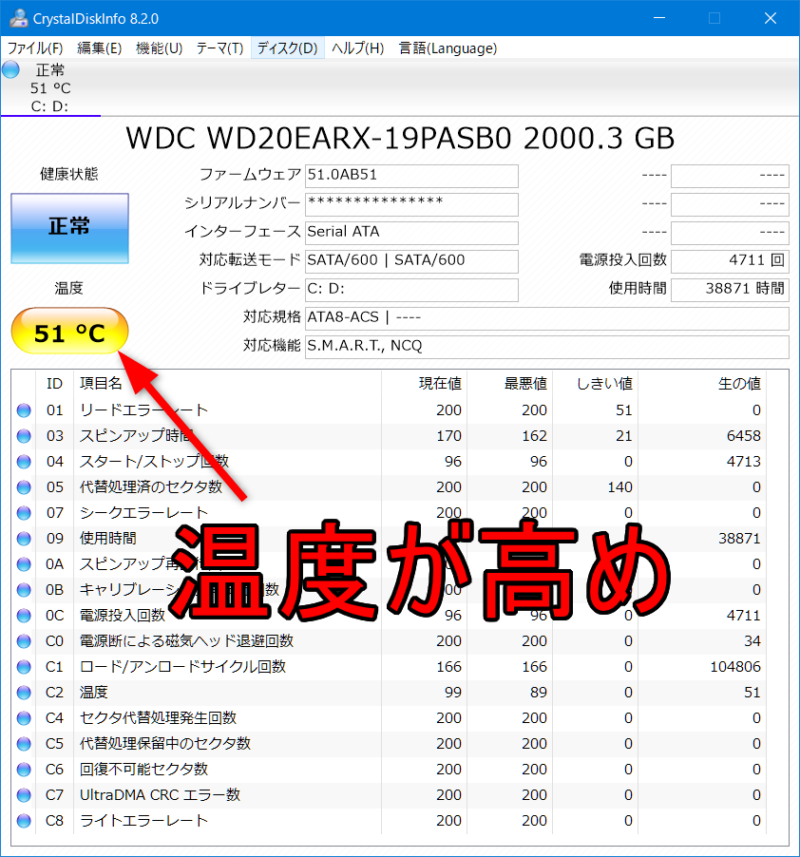The image size is (800, 857).
Task: Click the firmware field 51.0AB51
Action: coord(411,175)
